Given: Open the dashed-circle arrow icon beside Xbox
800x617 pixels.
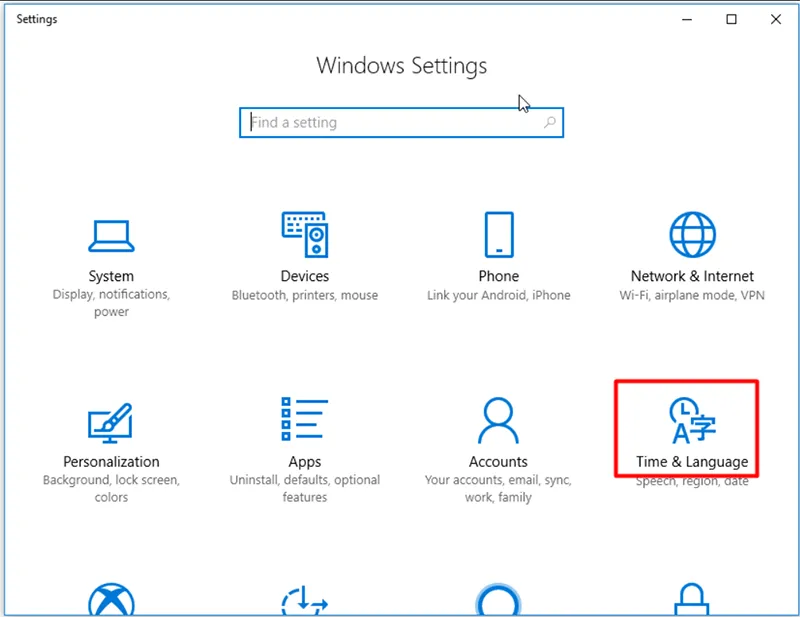Looking at the screenshot, I should [x=305, y=601].
